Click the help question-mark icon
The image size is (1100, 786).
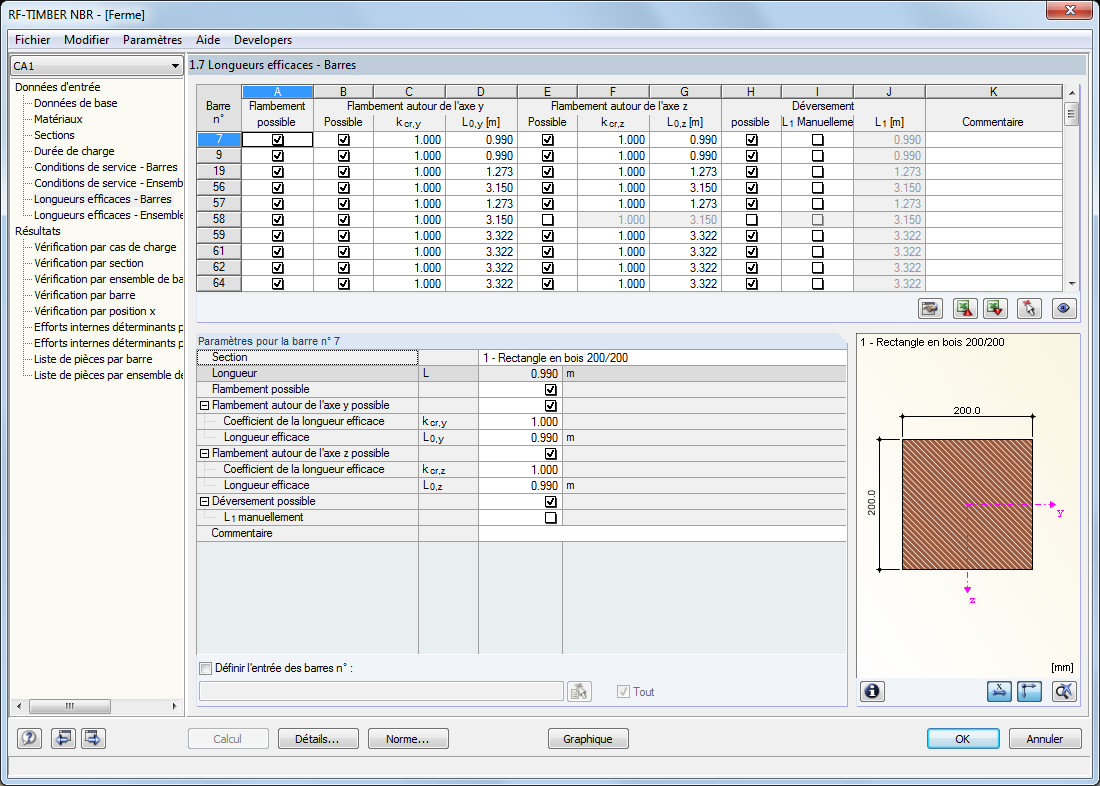pos(30,739)
